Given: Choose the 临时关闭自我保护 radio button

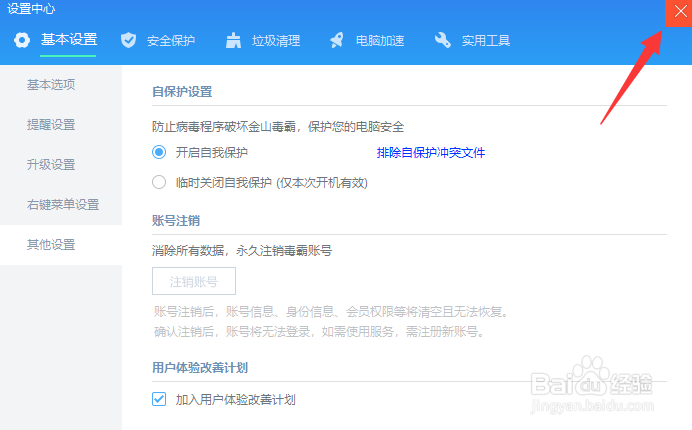Looking at the screenshot, I should pos(159,182).
